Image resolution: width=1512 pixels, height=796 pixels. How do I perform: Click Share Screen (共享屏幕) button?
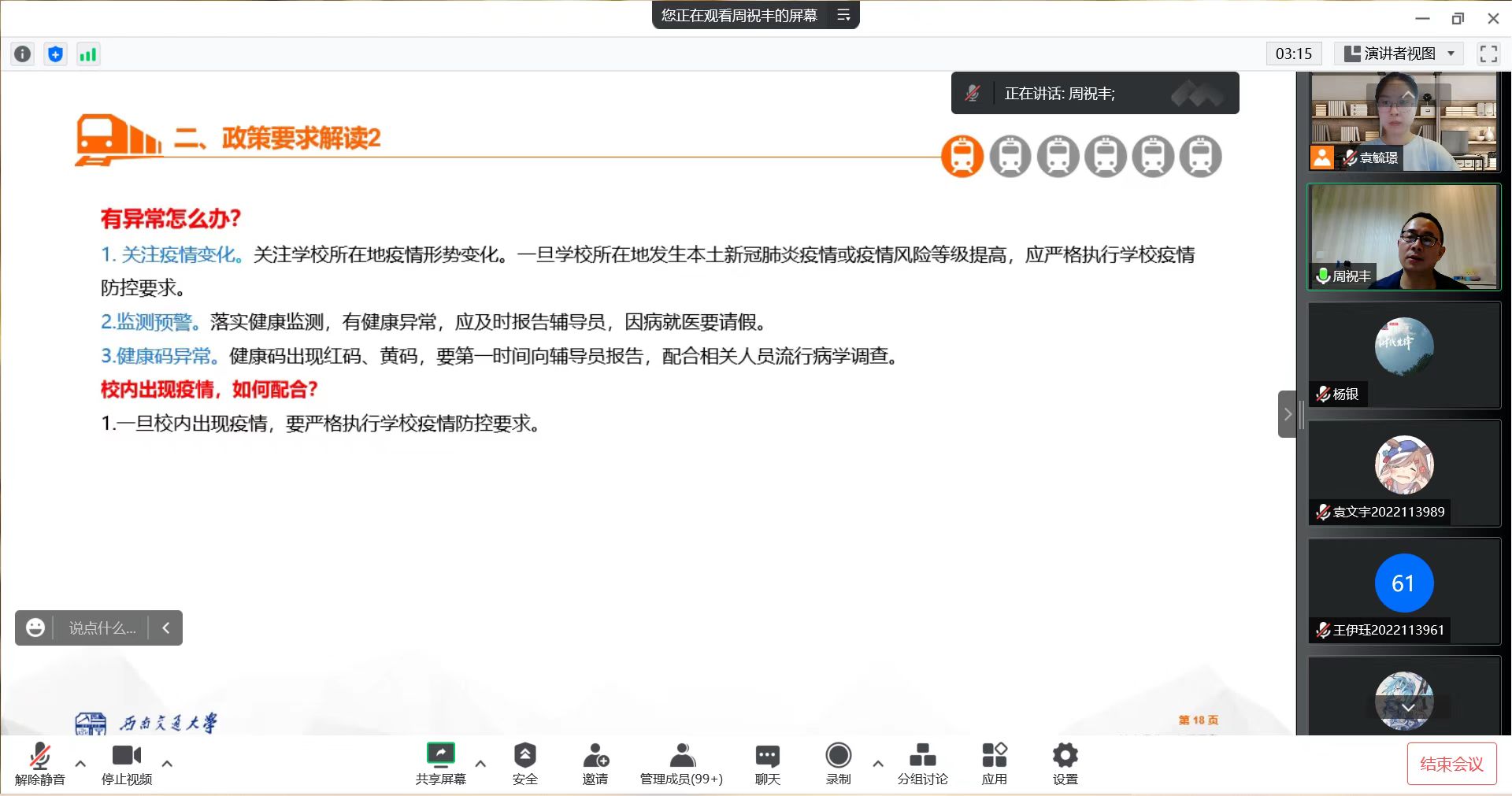click(440, 763)
